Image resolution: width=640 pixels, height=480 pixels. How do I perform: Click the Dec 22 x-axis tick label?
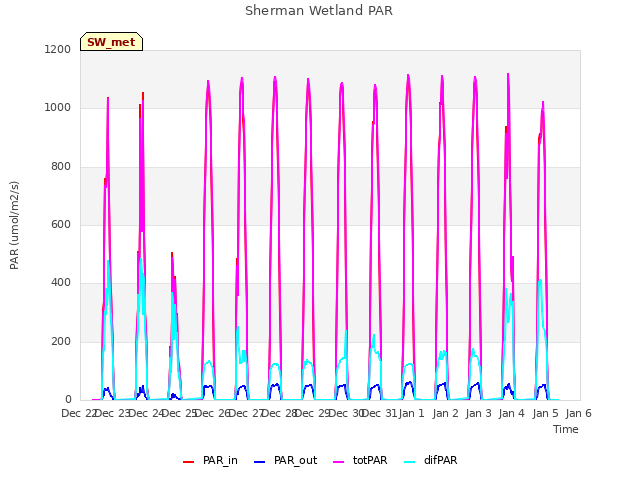pyautogui.click(x=79, y=413)
